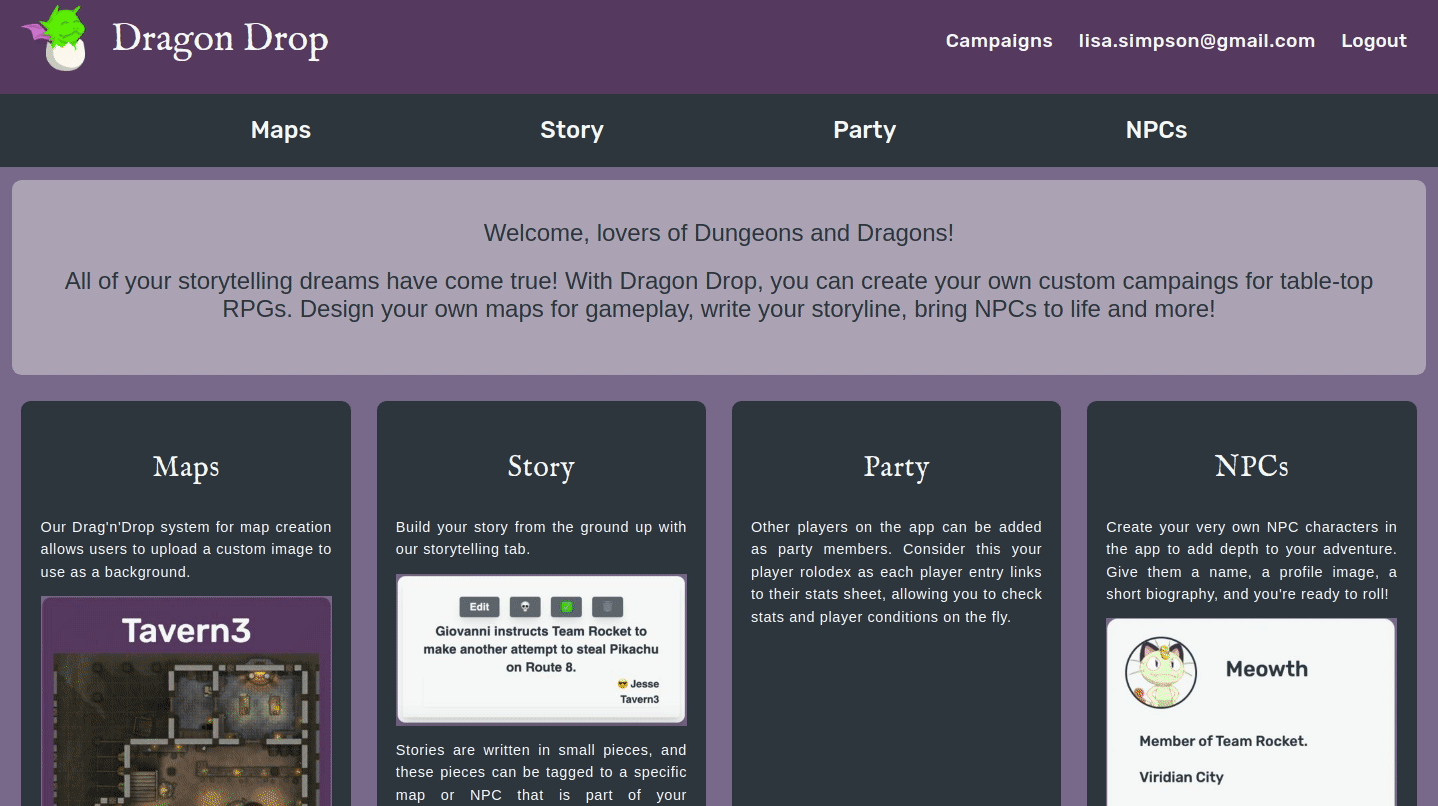Click the skull icon in story preview
1438x806 pixels.
[525, 607]
